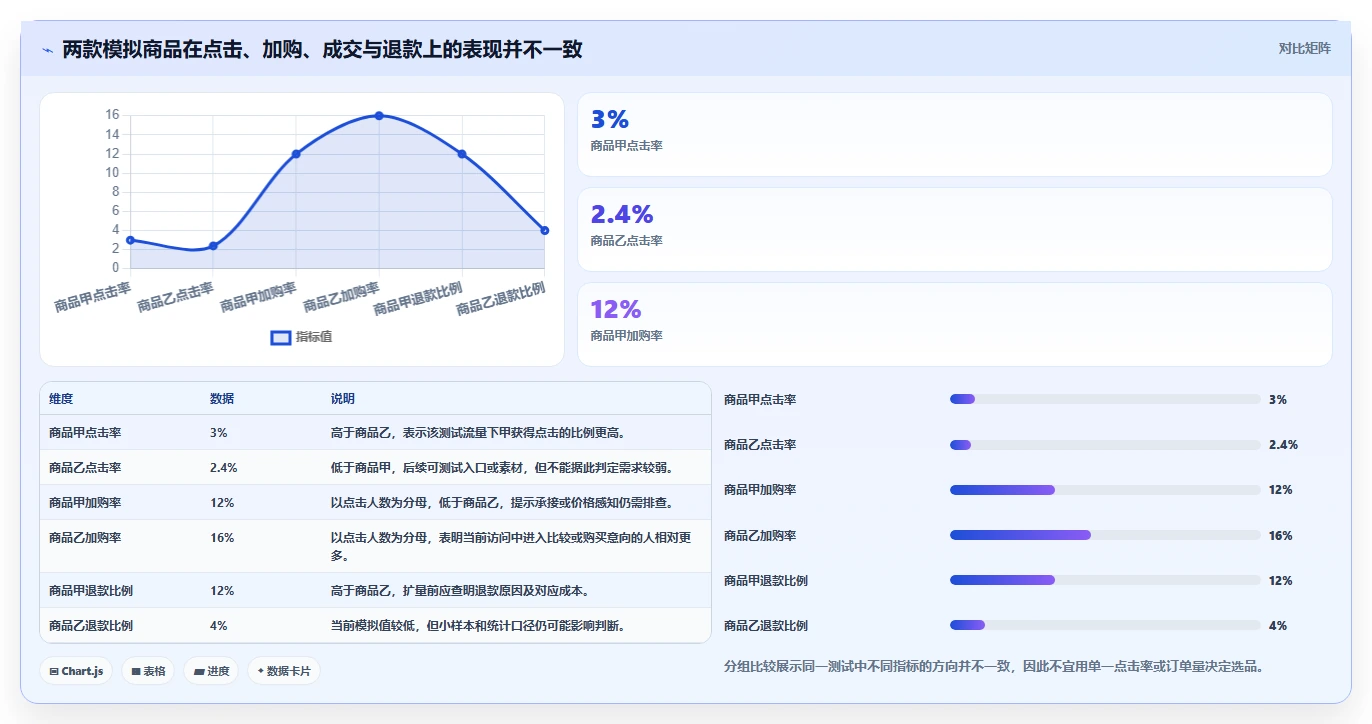Viewport: 1372px width, 724px height.
Task: Click the 商品乙退款比例 progress bar
Action: point(1105,625)
